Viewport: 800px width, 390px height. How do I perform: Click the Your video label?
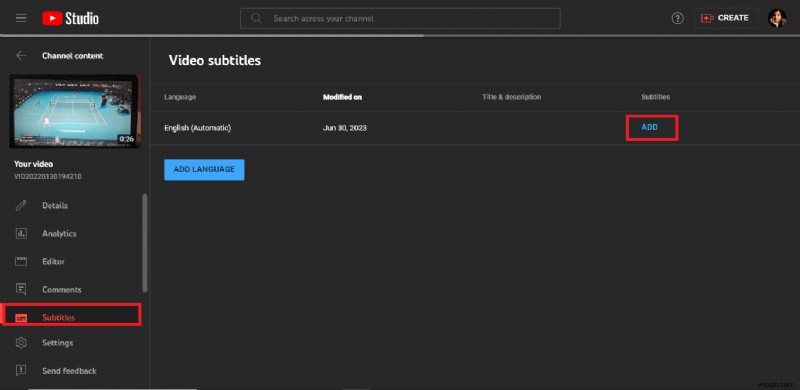pyautogui.click(x=34, y=164)
